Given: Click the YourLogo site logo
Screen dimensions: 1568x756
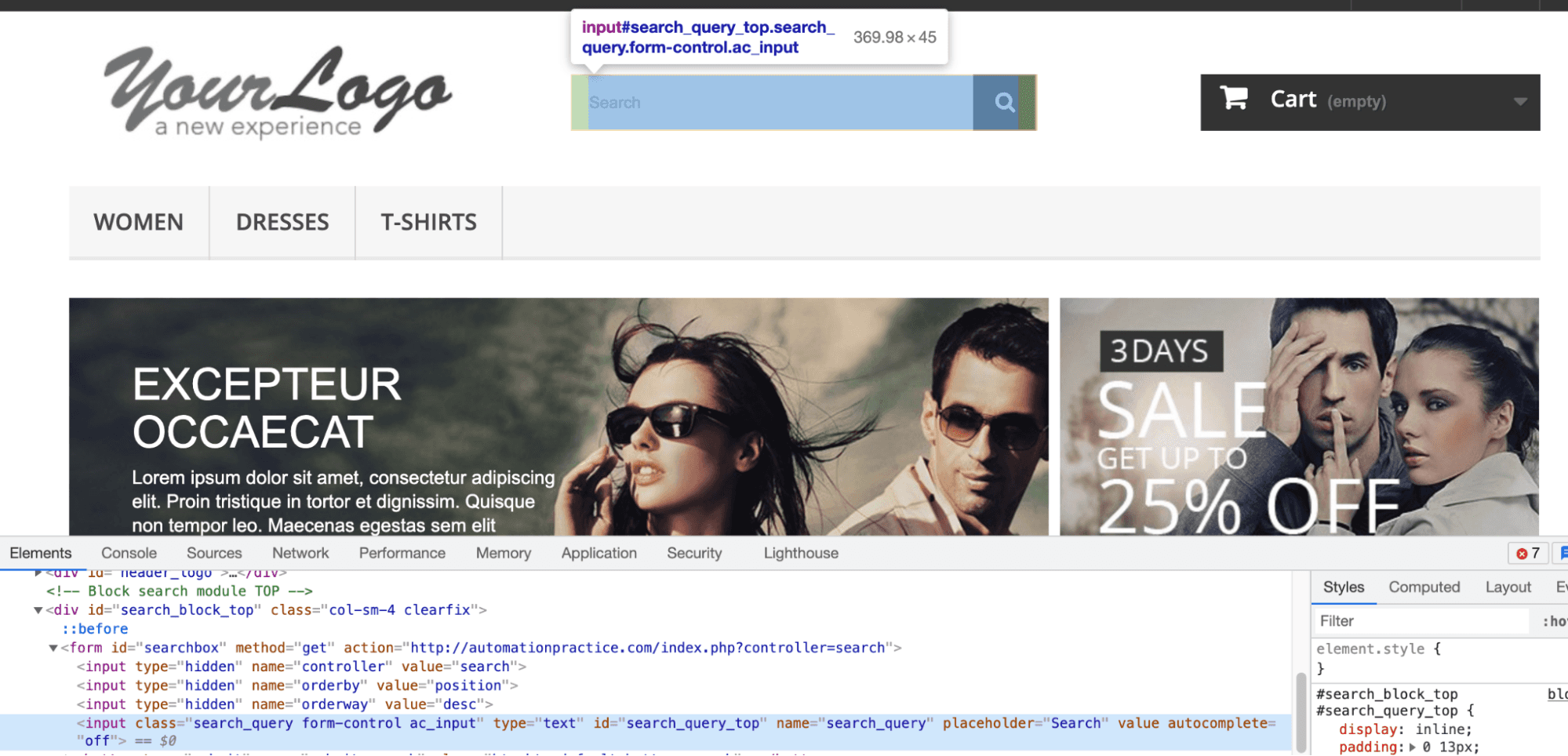Looking at the screenshot, I should point(278,93).
